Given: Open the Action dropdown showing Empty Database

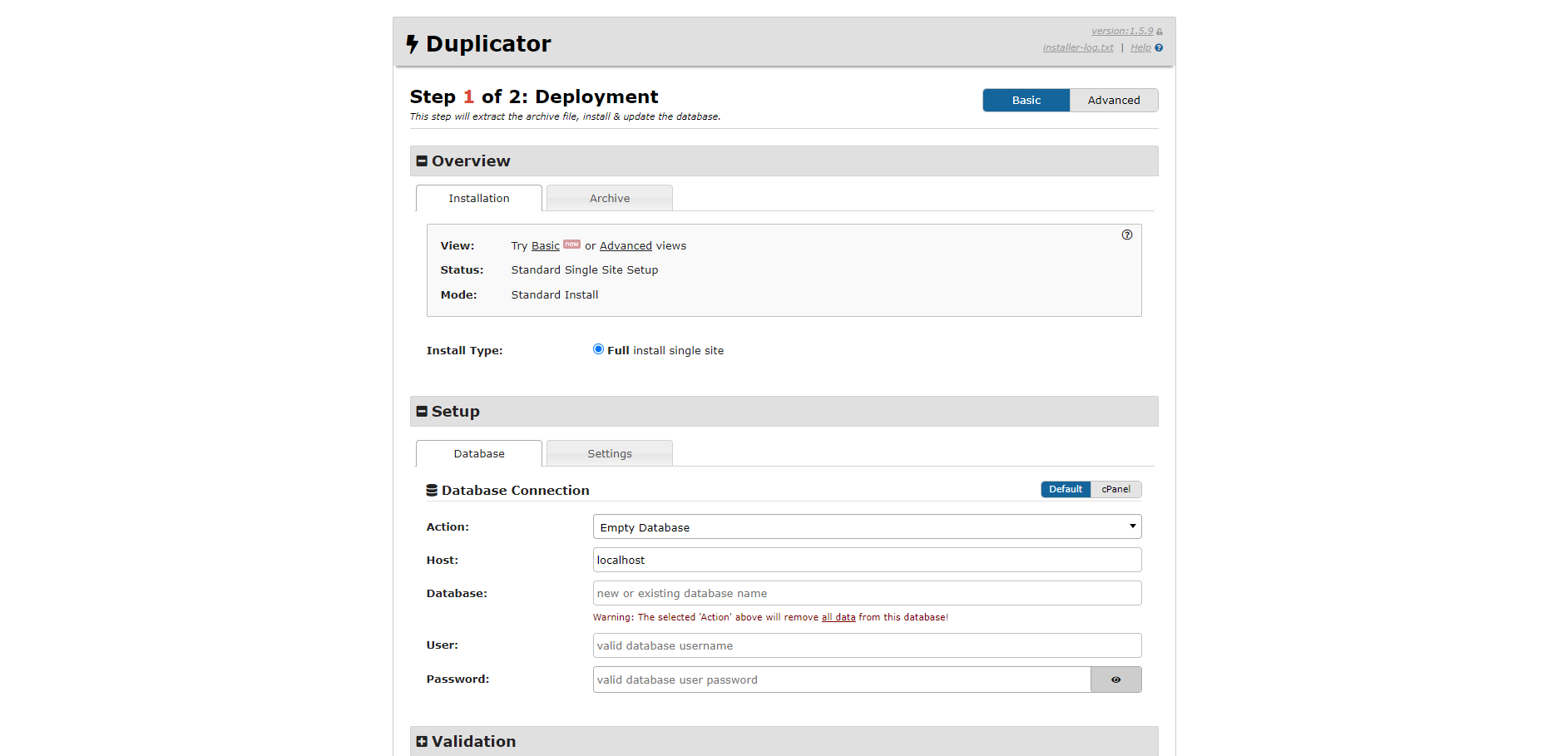Looking at the screenshot, I should (867, 526).
